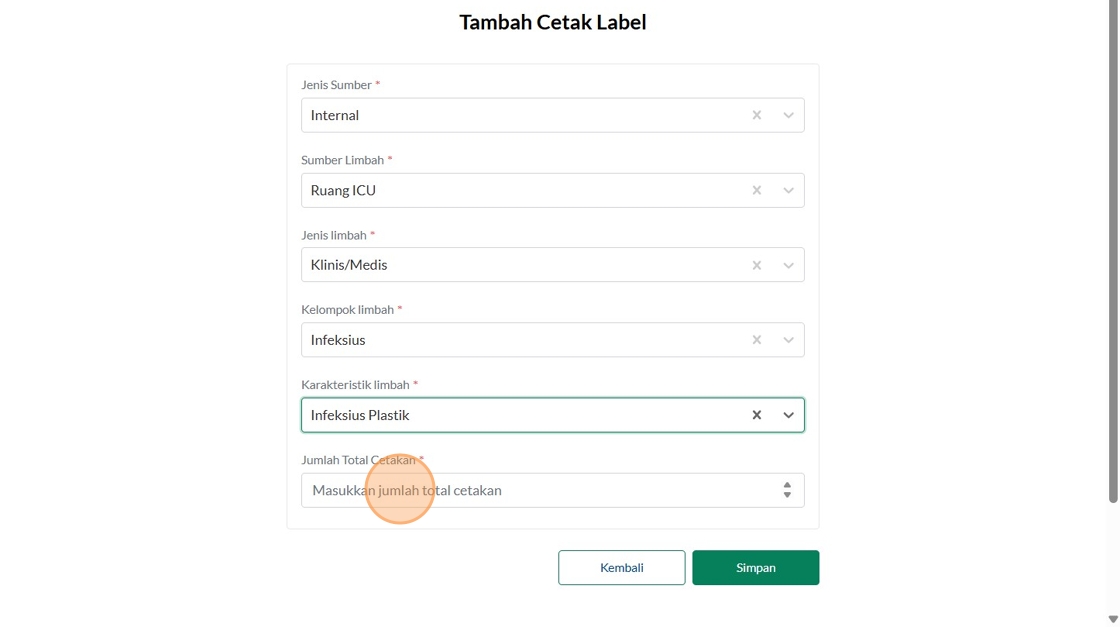Expand the Karakteristik limbah dropdown arrow
Image resolution: width=1120 pixels, height=627 pixels.
point(788,415)
